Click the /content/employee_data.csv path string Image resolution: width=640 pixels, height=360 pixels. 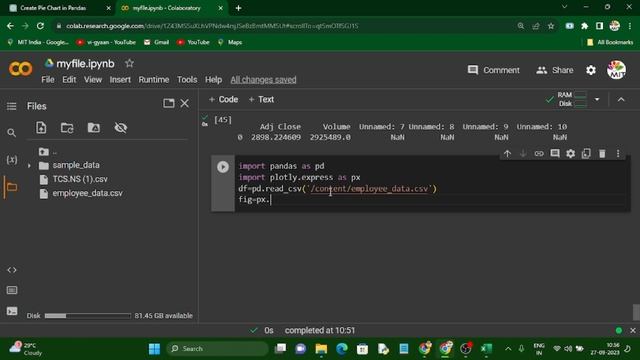[369, 189]
